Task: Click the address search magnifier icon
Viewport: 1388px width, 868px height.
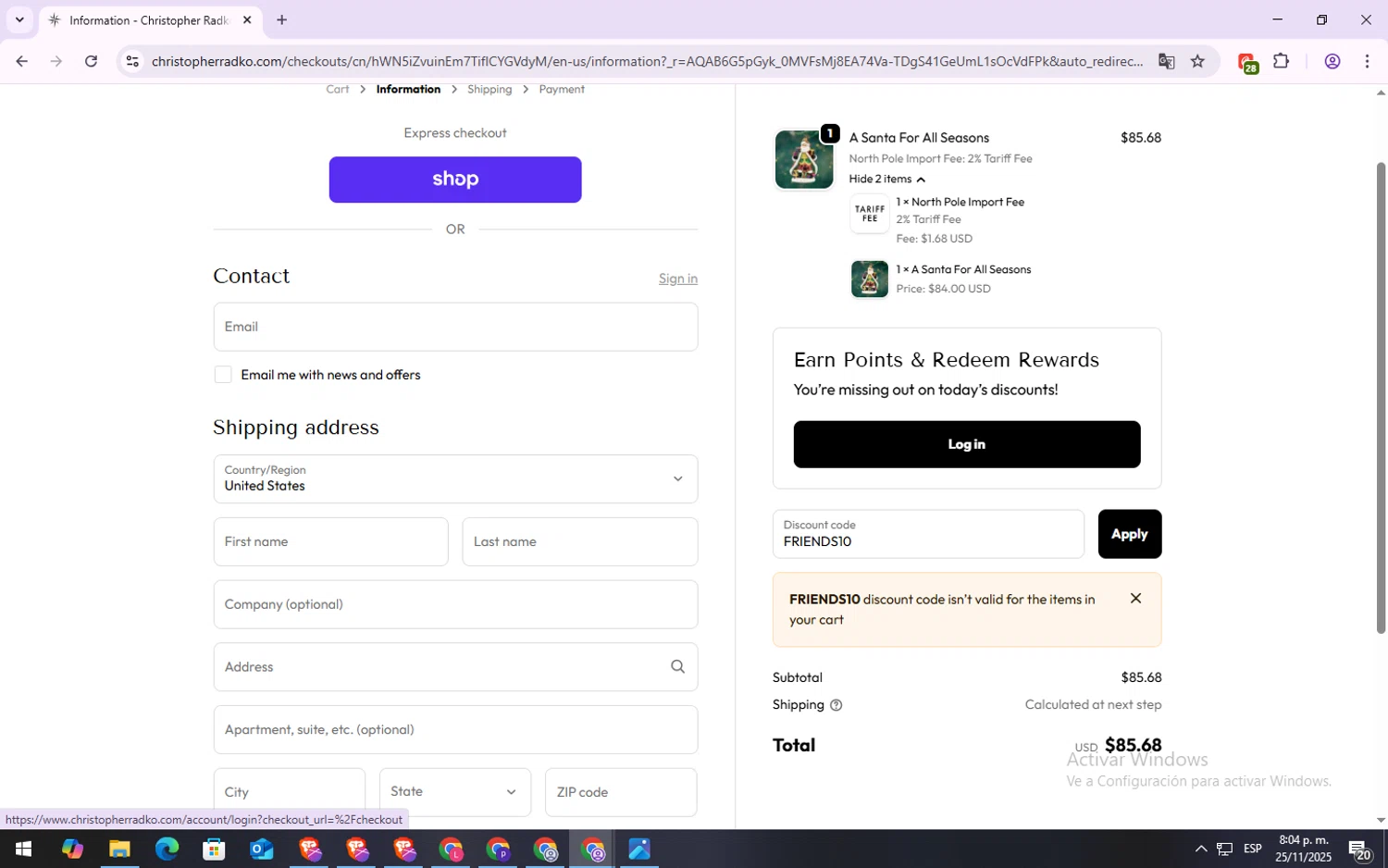Action: (677, 666)
